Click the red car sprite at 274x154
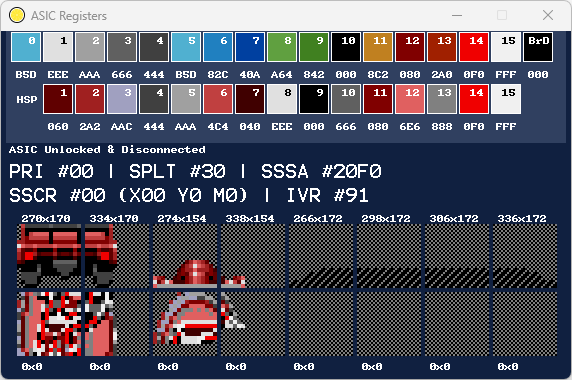The height and width of the screenshot is (380, 572). (185, 256)
